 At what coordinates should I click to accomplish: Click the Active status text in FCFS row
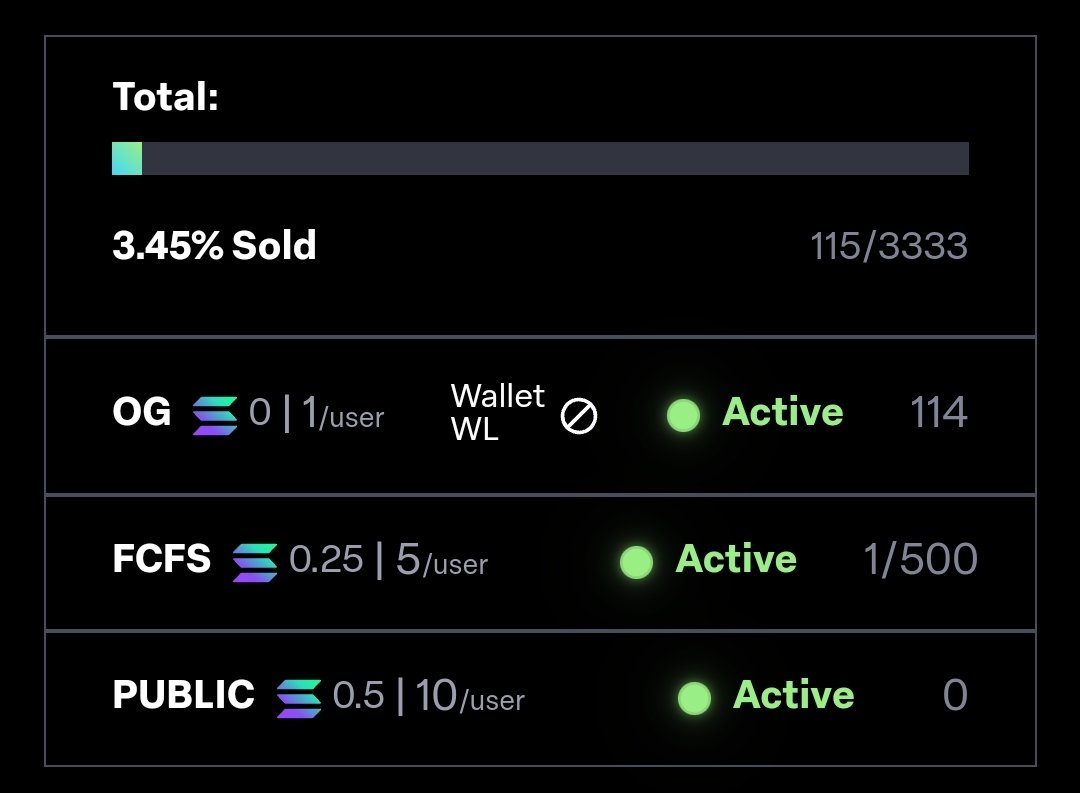(736, 559)
